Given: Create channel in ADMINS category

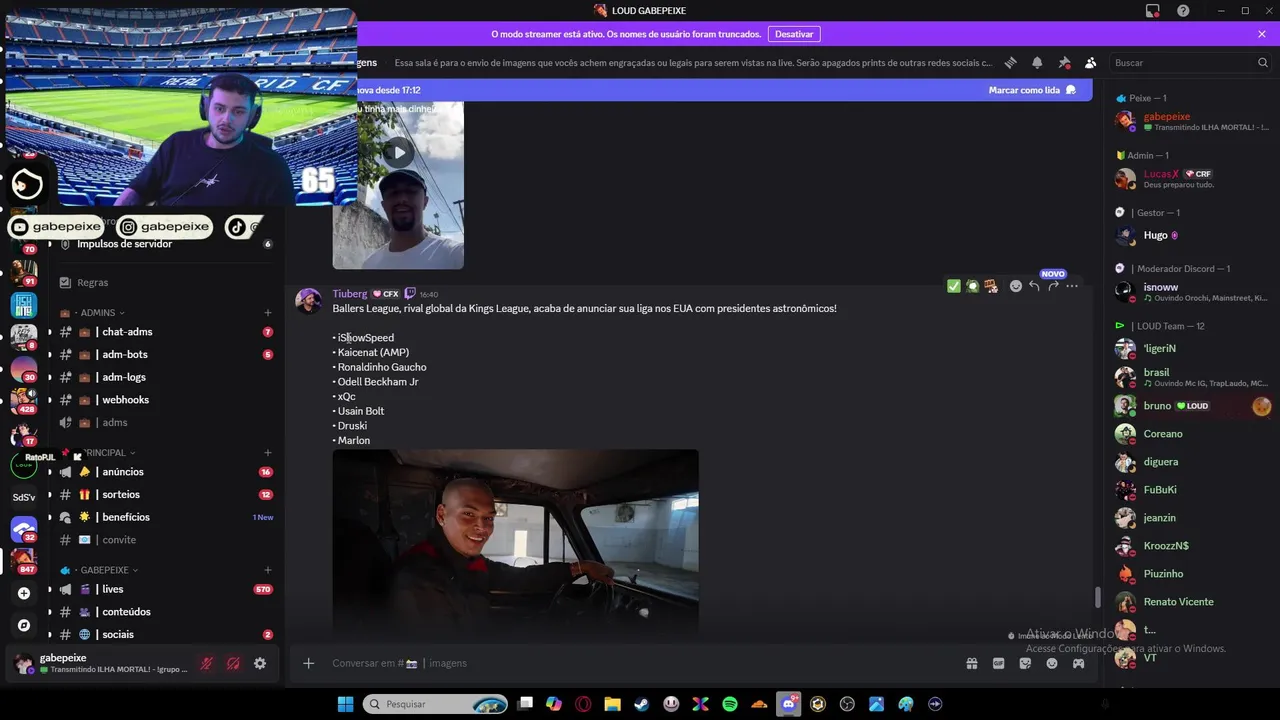Looking at the screenshot, I should pos(267,313).
